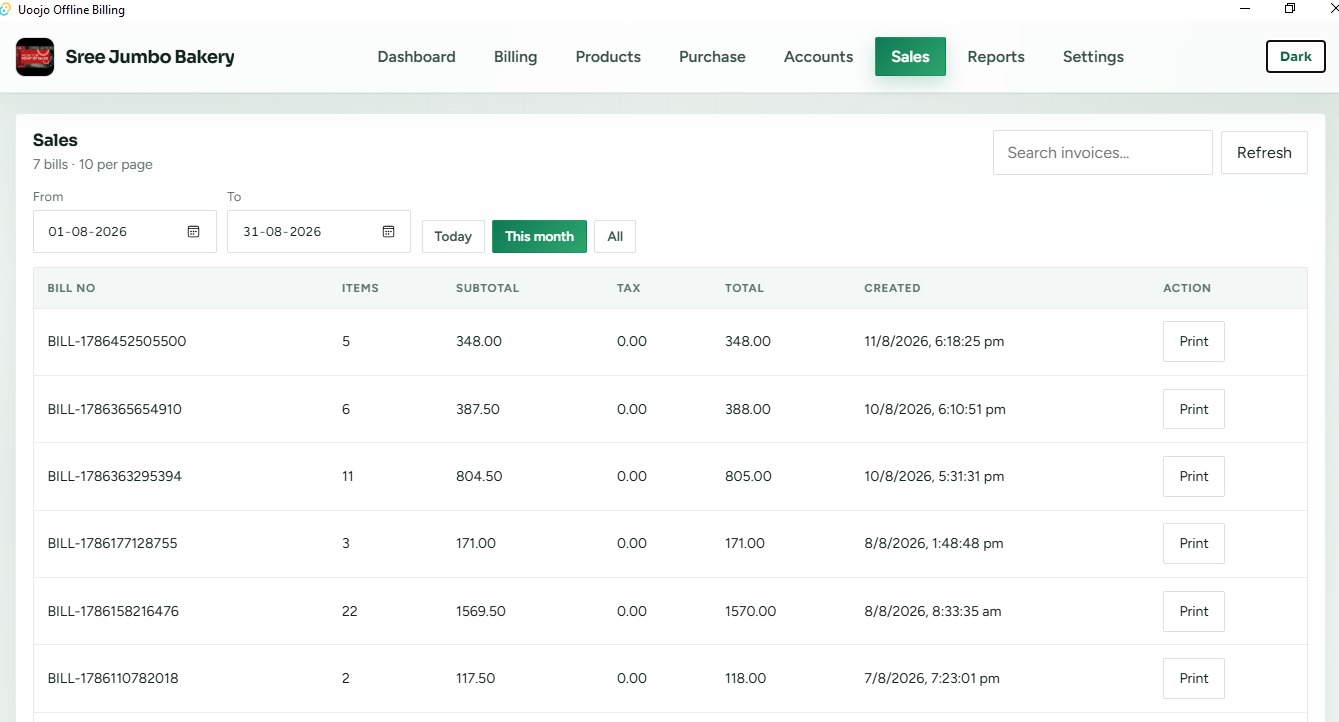Screen dimensions: 1339x722
Task: Click created date 7/8/2026, 7:23:01 pm
Action: pyautogui.click(x=932, y=678)
